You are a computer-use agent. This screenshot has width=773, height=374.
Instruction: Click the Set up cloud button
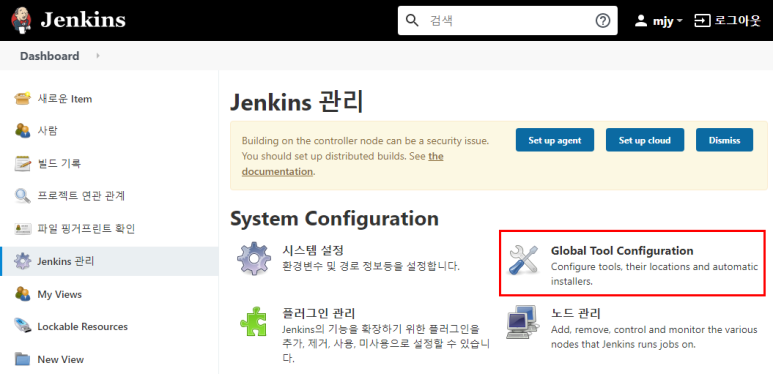click(645, 140)
